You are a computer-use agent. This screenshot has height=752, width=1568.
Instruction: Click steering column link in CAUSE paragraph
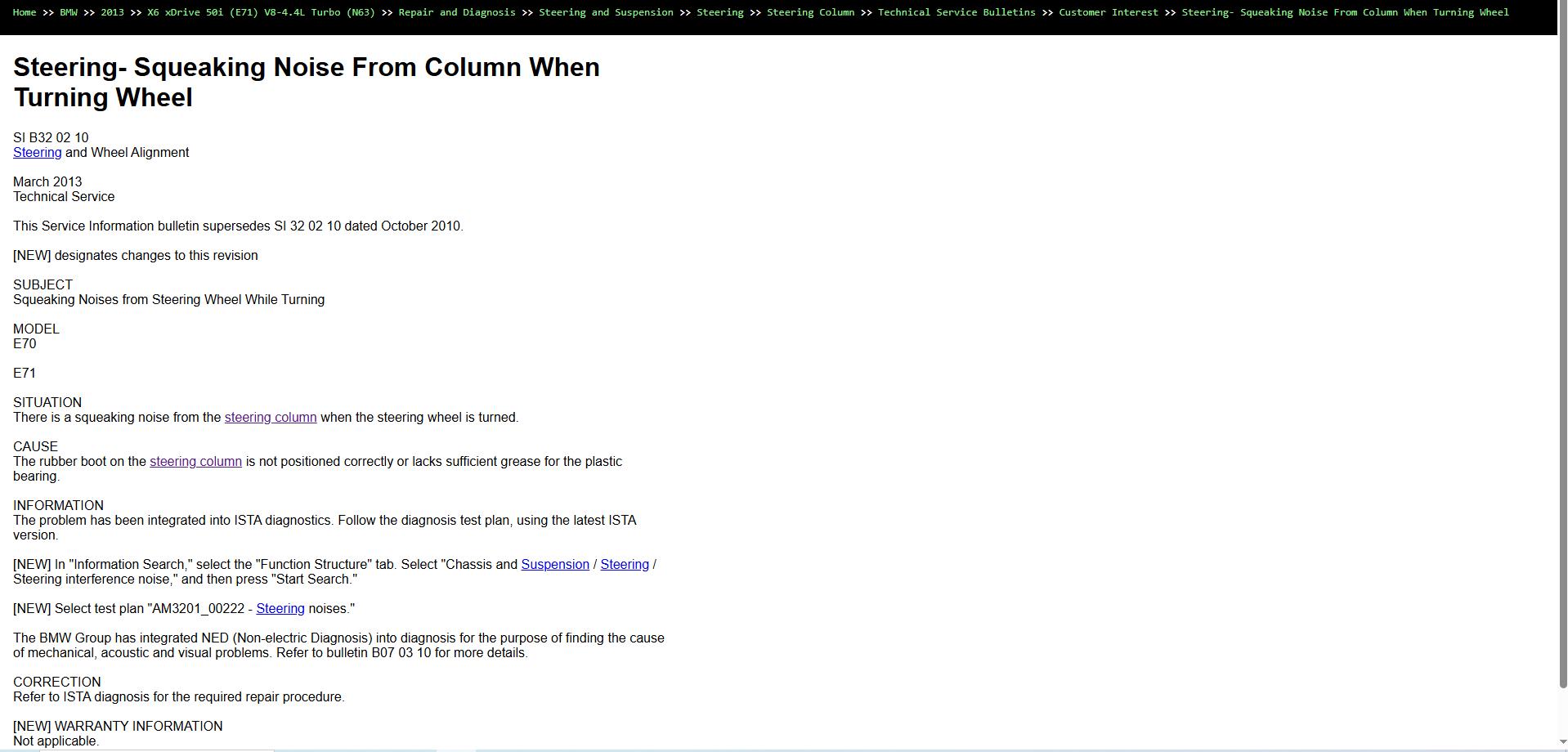(195, 462)
